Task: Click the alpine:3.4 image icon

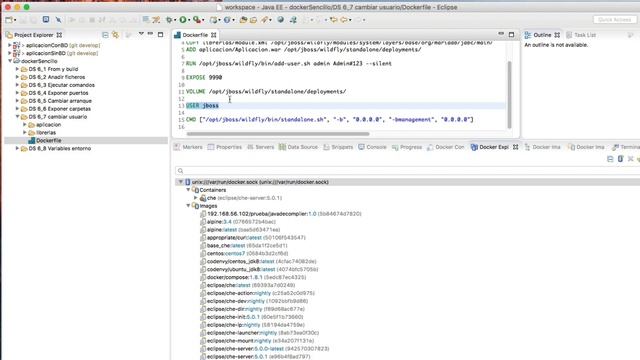Action: pyautogui.click(x=203, y=222)
